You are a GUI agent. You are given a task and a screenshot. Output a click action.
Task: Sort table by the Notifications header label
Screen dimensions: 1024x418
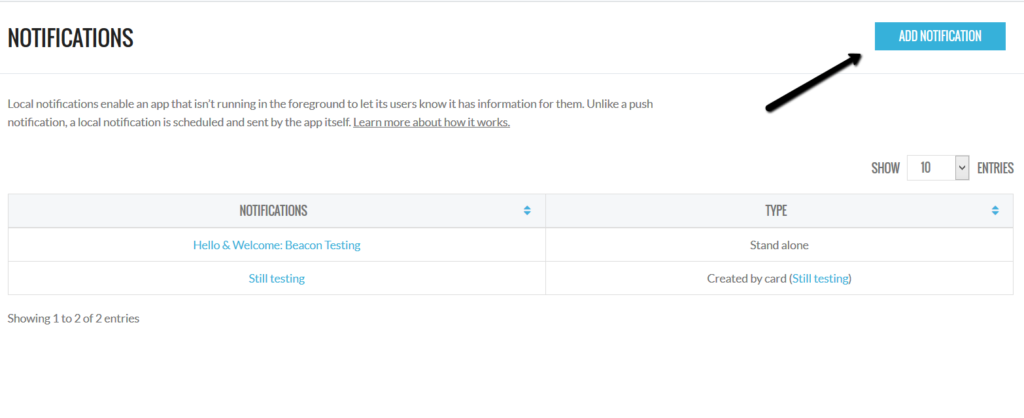pos(273,211)
